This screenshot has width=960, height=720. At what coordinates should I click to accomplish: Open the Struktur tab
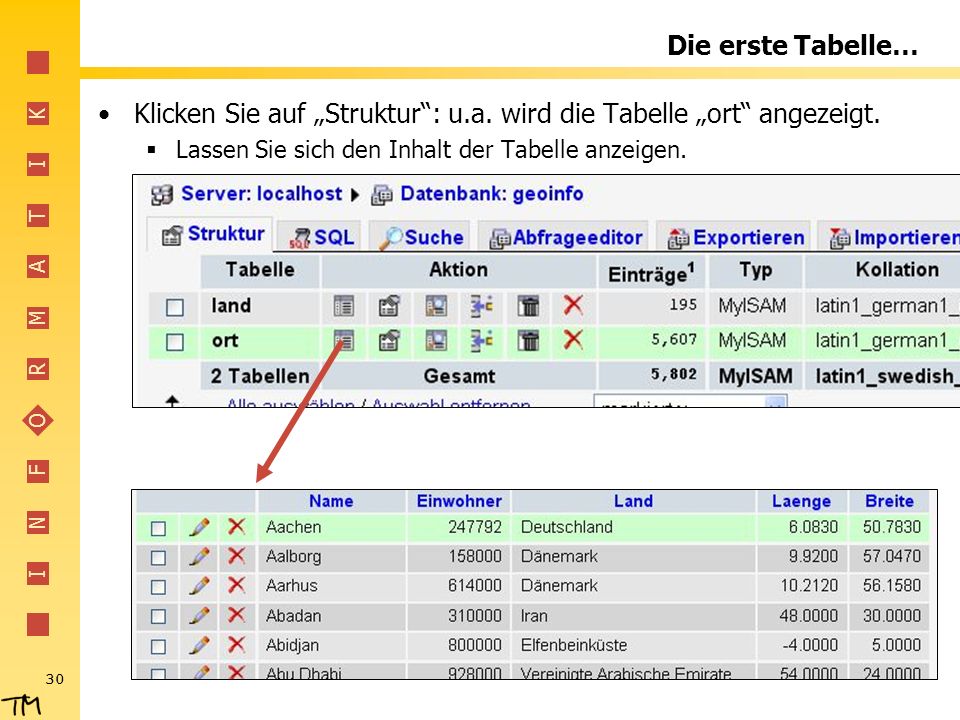212,234
